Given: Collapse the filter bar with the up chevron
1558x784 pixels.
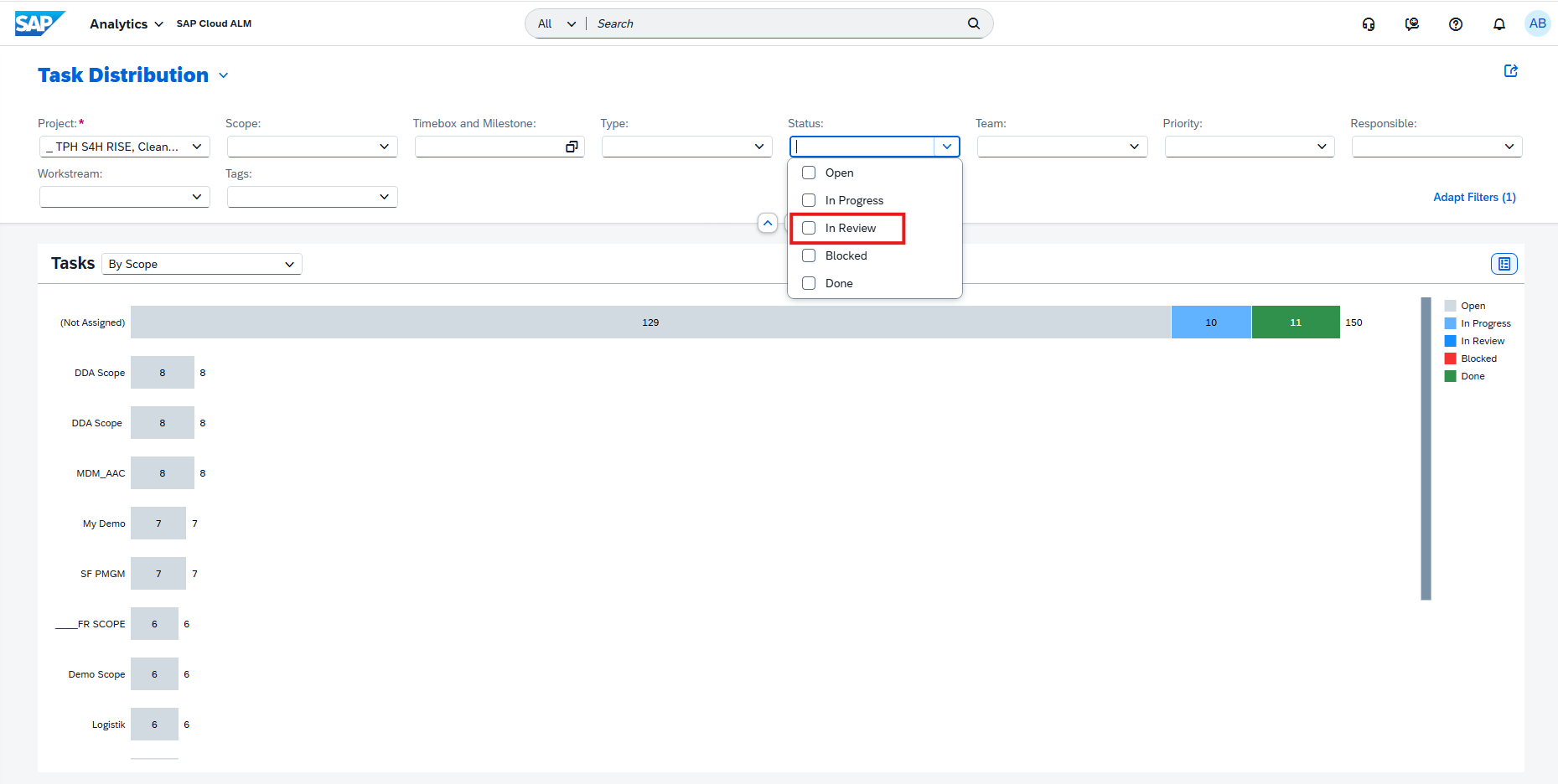Looking at the screenshot, I should 768,224.
